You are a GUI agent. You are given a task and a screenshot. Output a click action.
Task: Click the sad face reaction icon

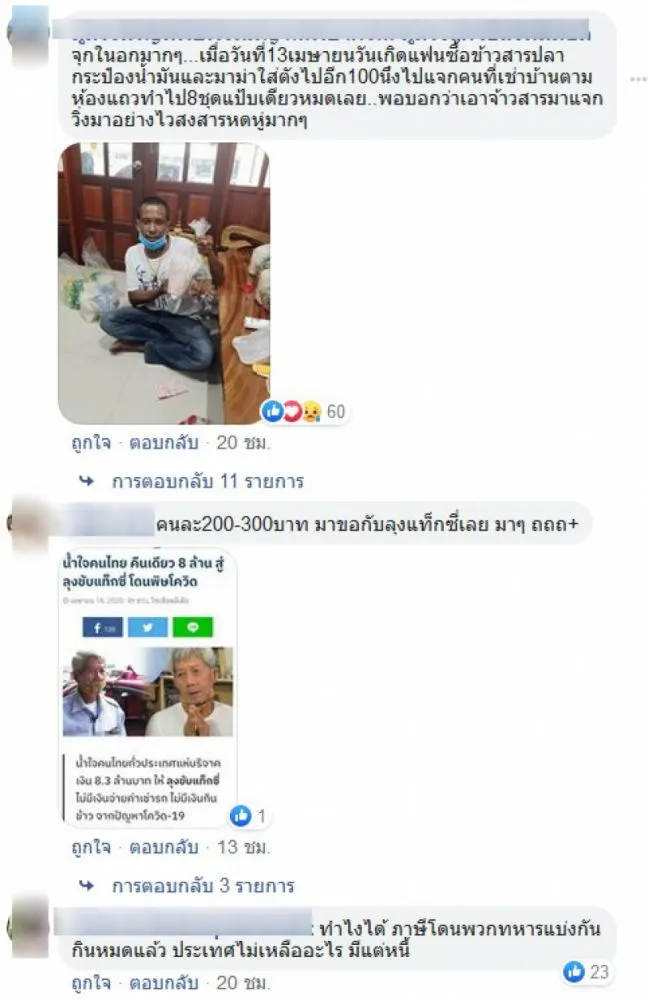311,412
